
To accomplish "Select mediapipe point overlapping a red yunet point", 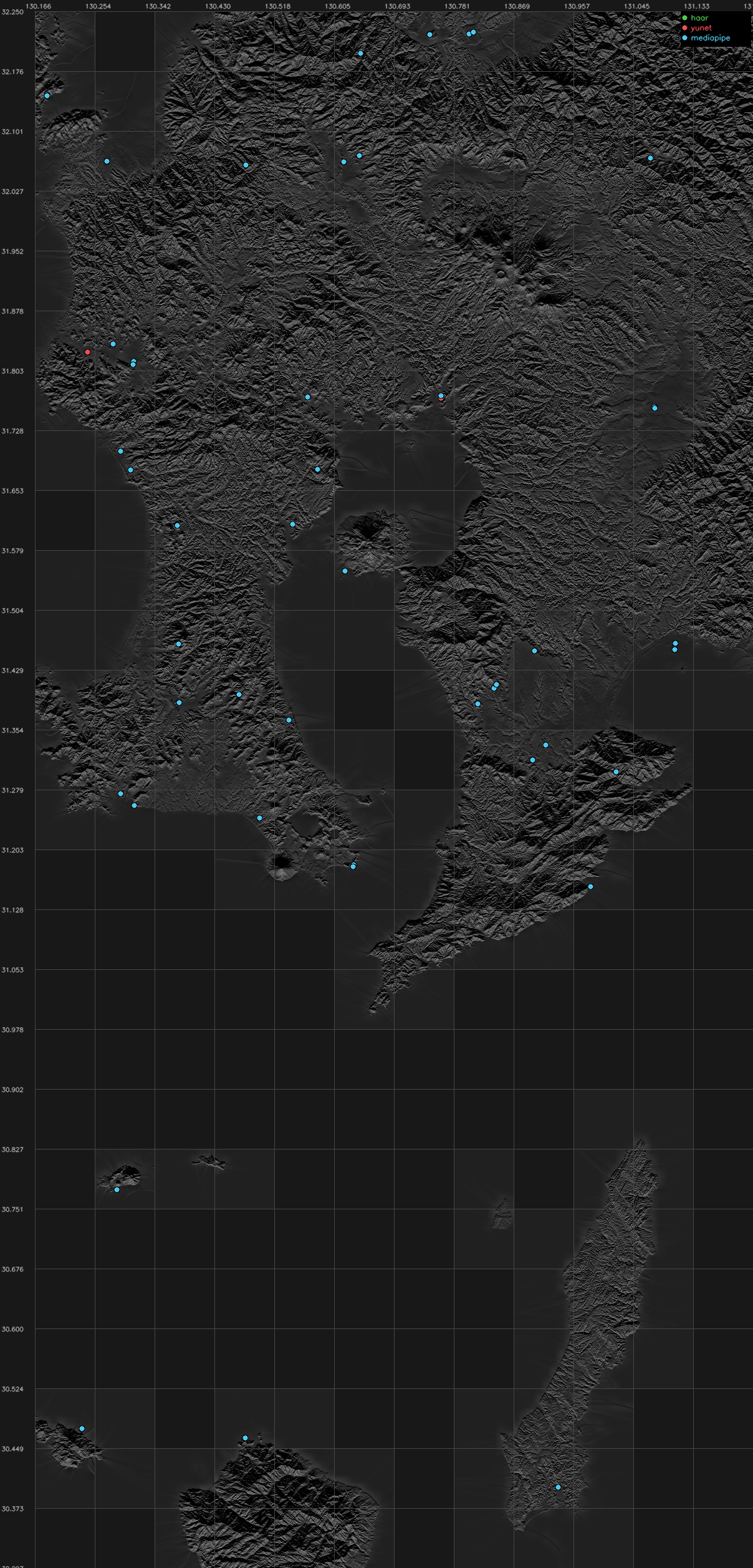I will (441, 395).
